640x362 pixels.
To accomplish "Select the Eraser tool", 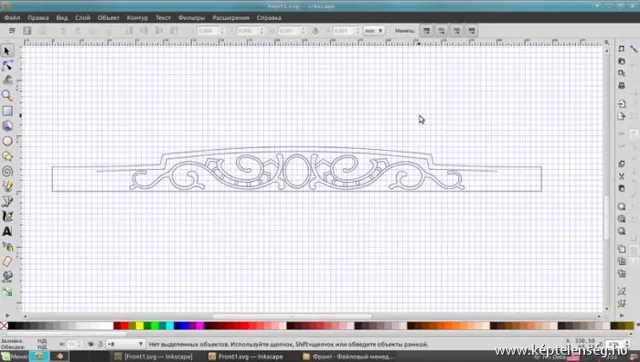I will click(7, 262).
